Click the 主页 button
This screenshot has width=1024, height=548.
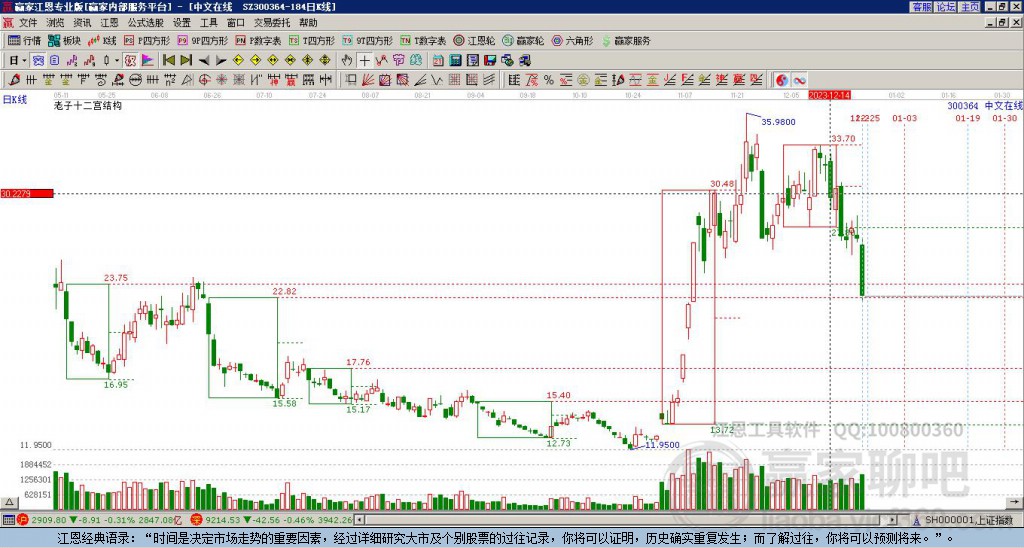(x=969, y=7)
